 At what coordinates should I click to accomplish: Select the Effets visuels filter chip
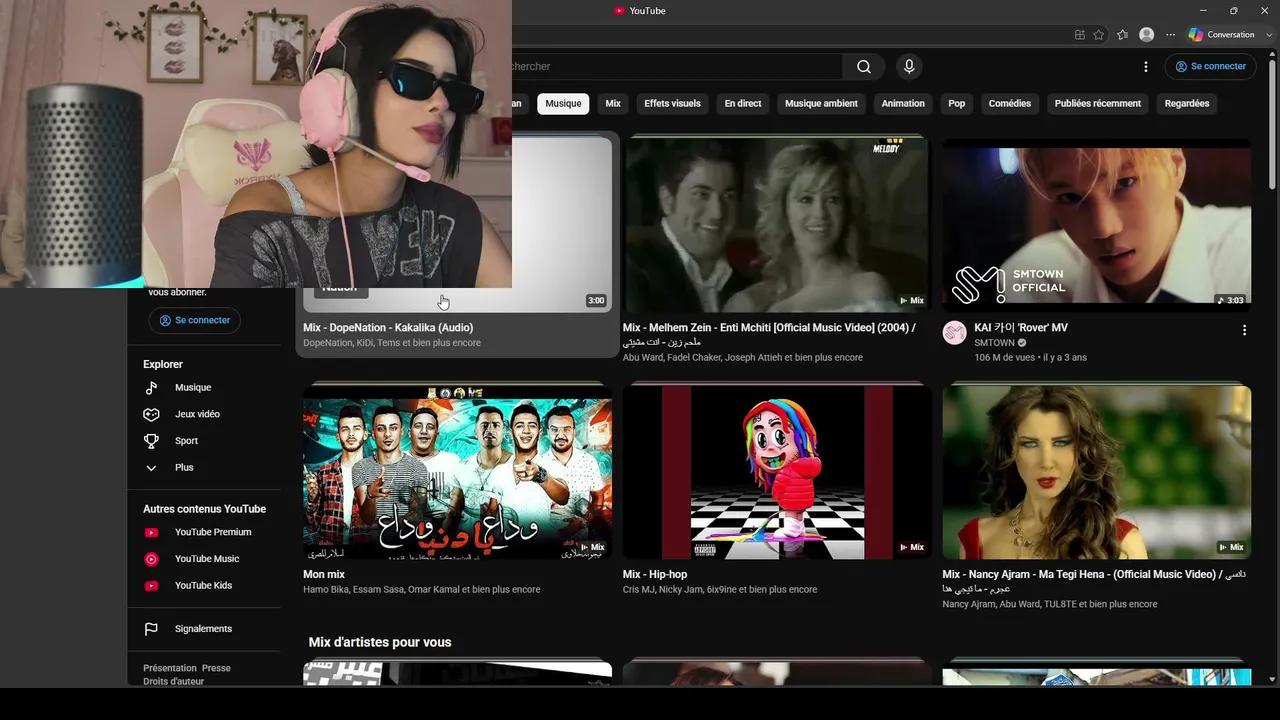point(673,104)
